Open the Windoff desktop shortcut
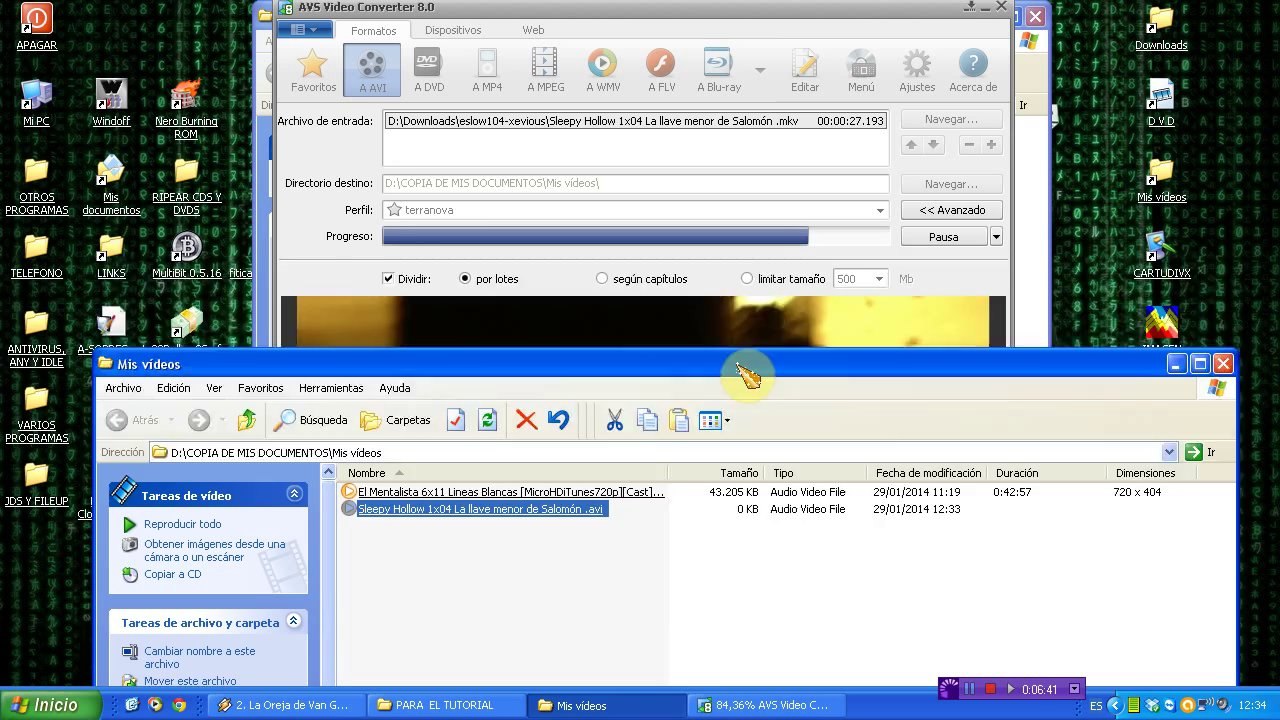The image size is (1280, 720). tap(111, 101)
